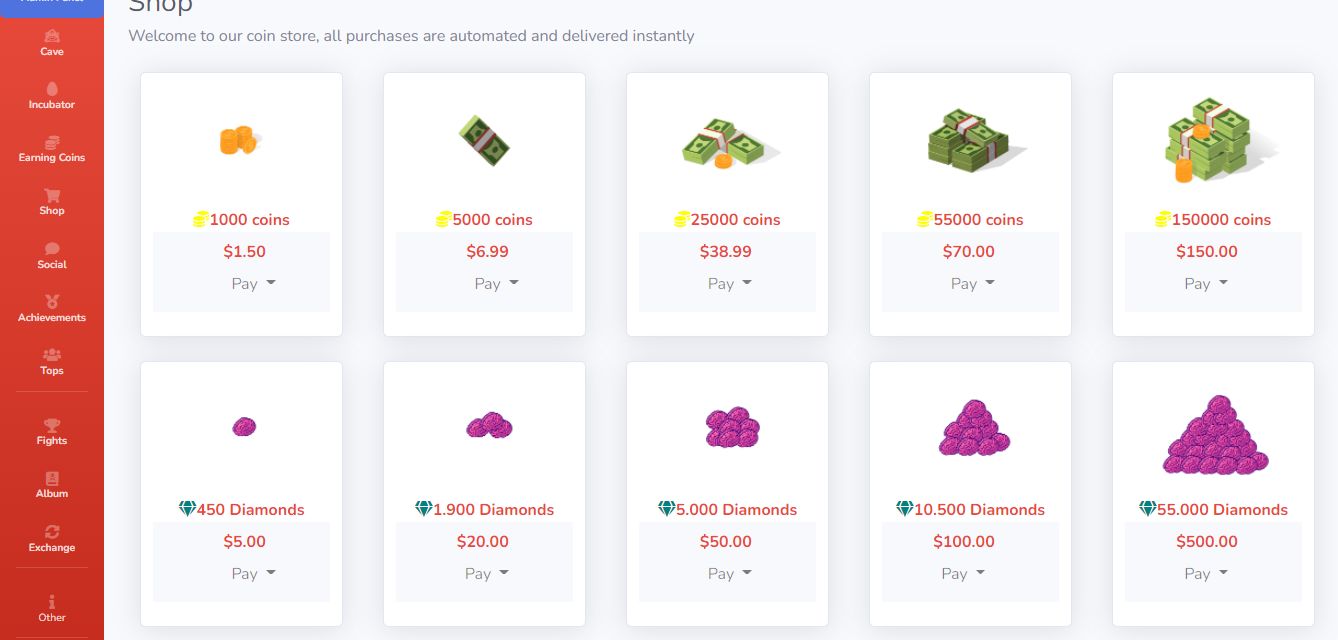This screenshot has width=1338, height=640.
Task: Click the Exchange arrows icon
Action: 52,532
